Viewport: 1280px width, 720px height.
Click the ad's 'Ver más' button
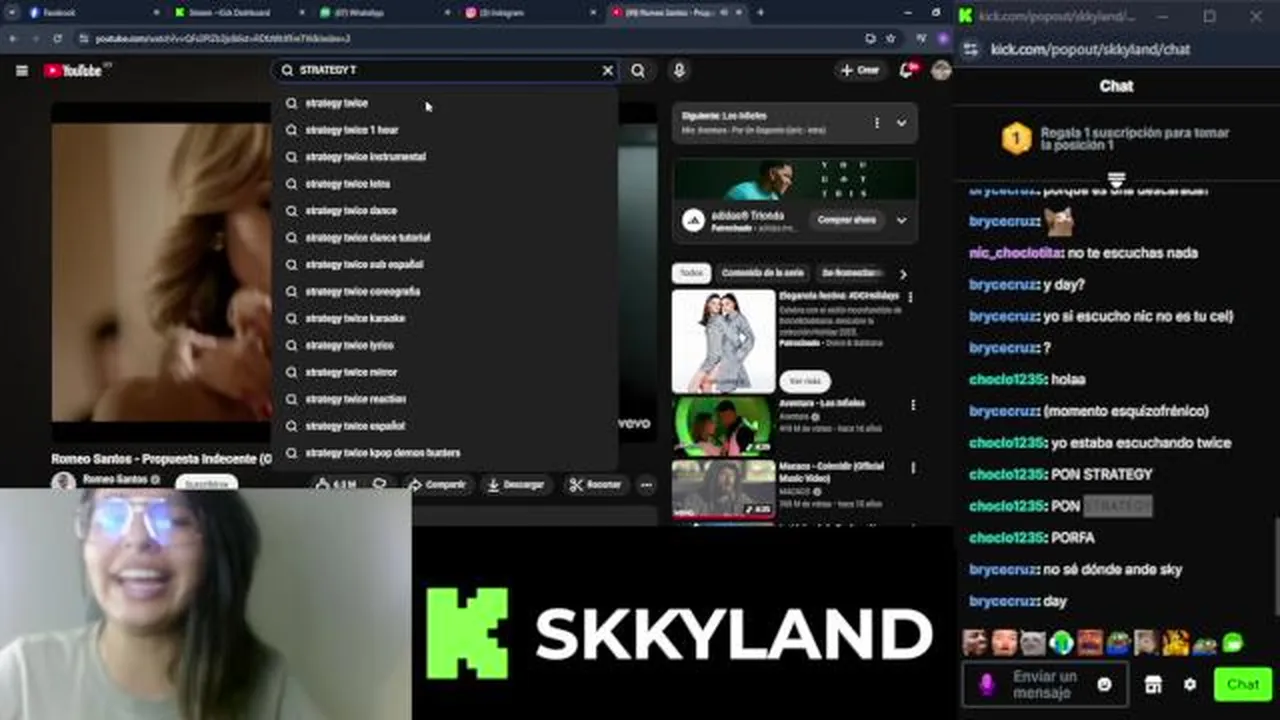click(805, 381)
